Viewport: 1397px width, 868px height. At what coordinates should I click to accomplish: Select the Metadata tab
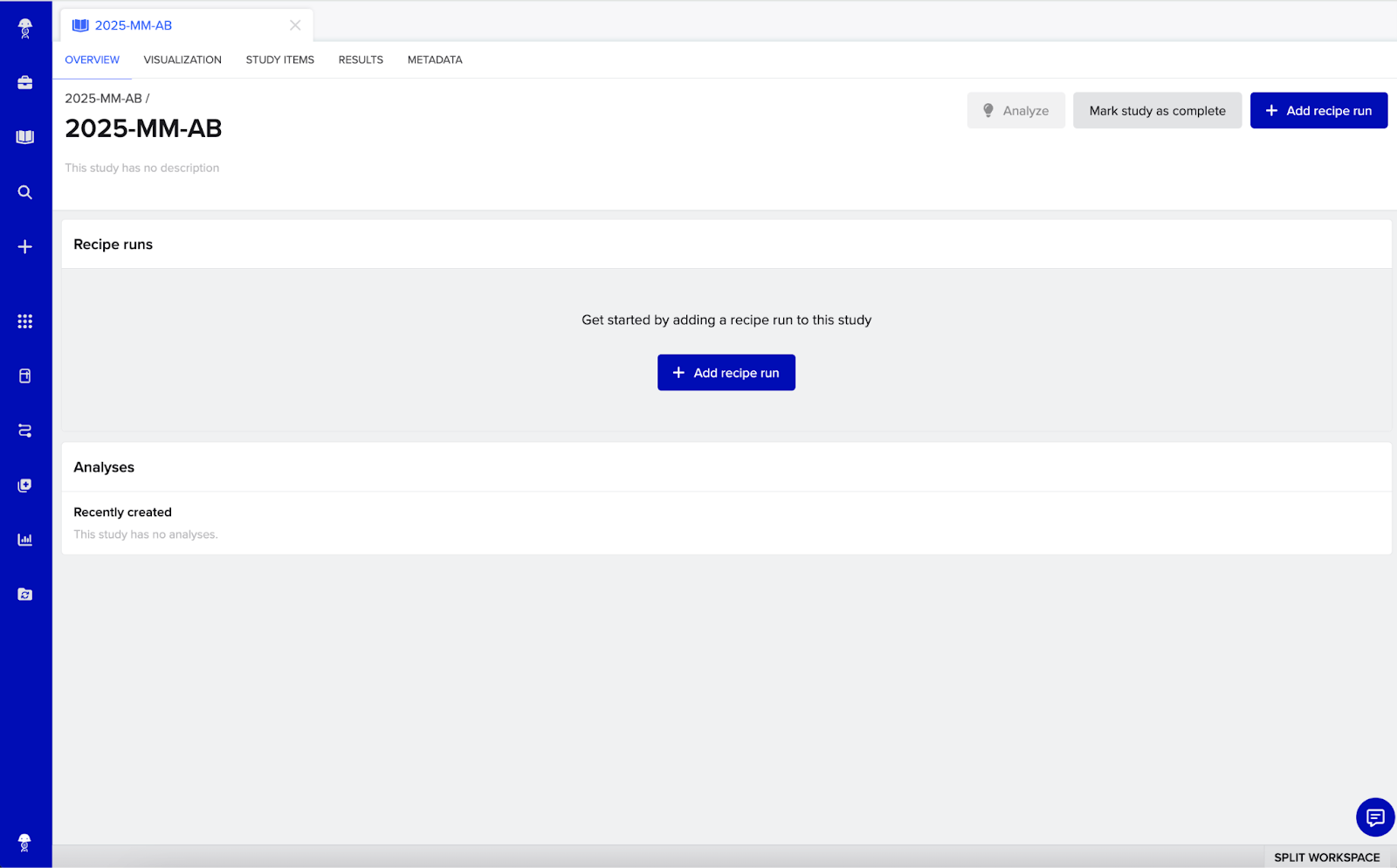coord(435,60)
